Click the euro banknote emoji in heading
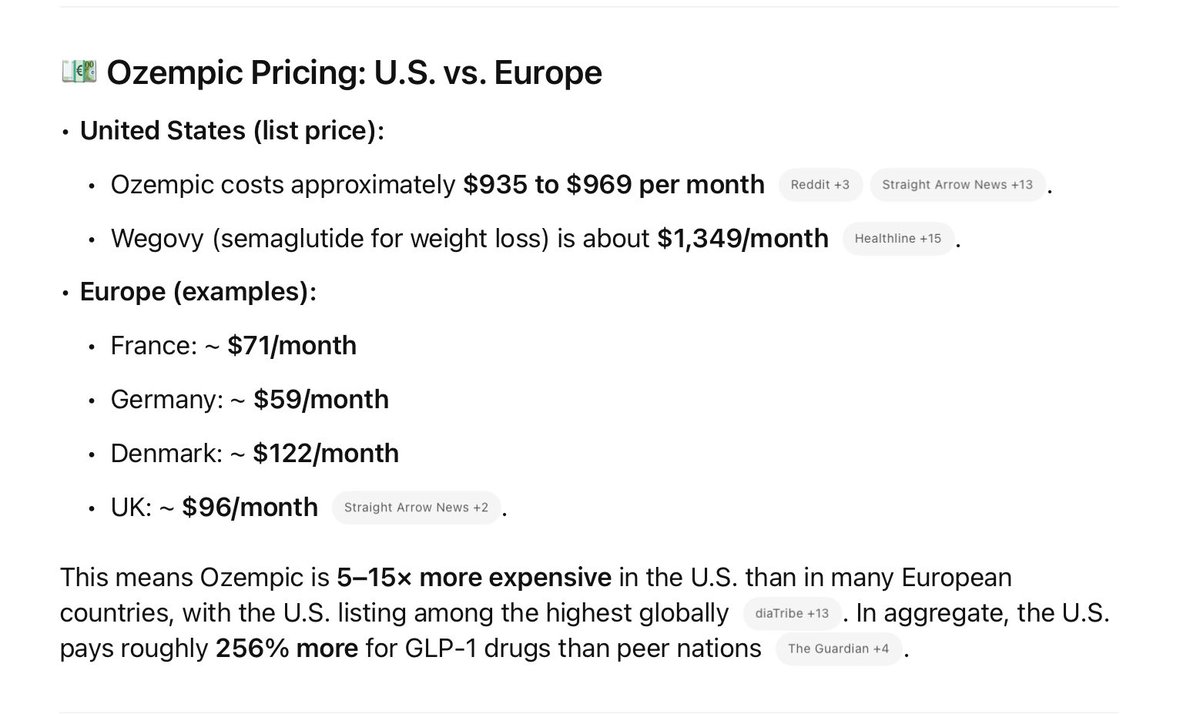This screenshot has width=1200, height=714. click(x=78, y=72)
